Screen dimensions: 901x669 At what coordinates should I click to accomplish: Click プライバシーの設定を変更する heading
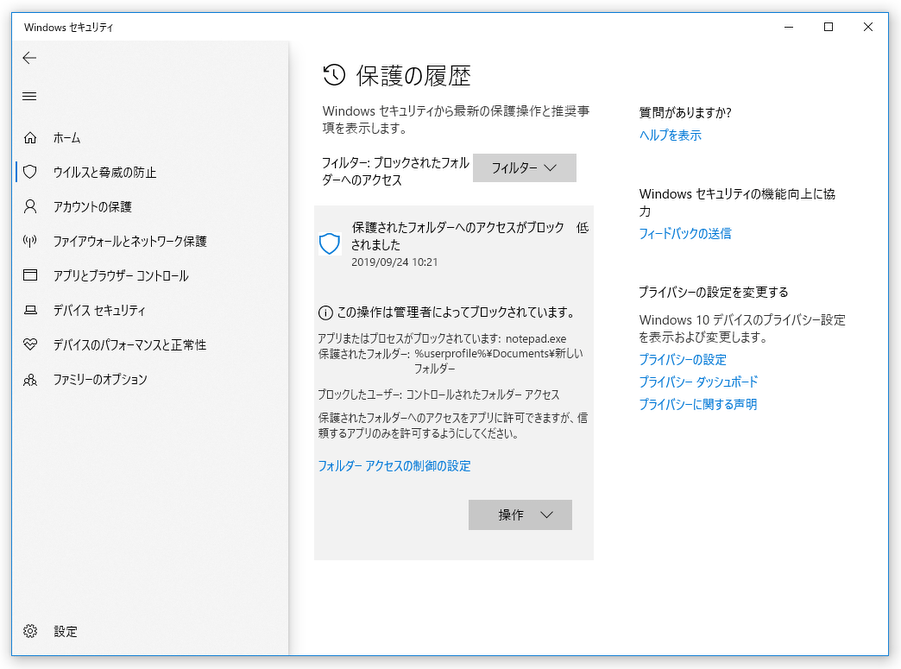point(714,292)
